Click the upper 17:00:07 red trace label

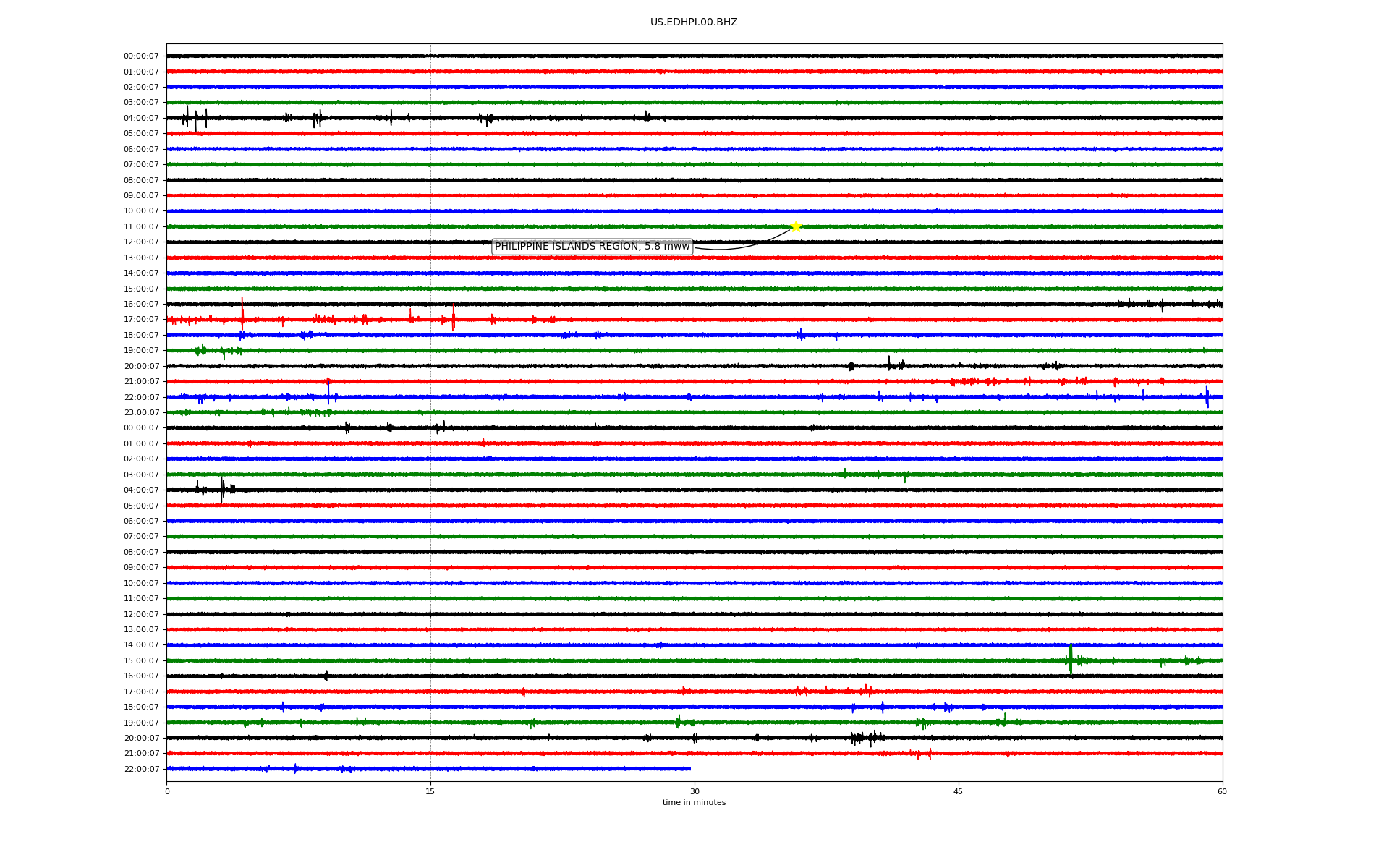pyautogui.click(x=141, y=320)
